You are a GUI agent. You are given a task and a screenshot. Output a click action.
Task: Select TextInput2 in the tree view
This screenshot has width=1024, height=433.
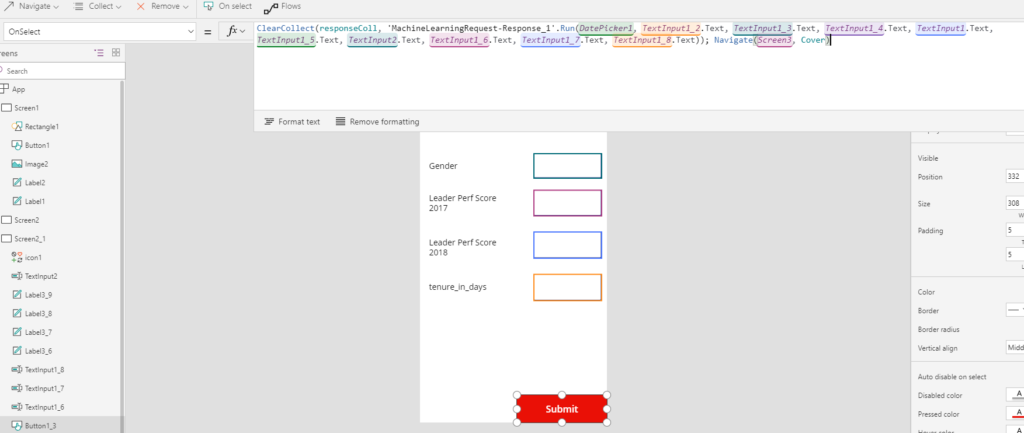41,276
